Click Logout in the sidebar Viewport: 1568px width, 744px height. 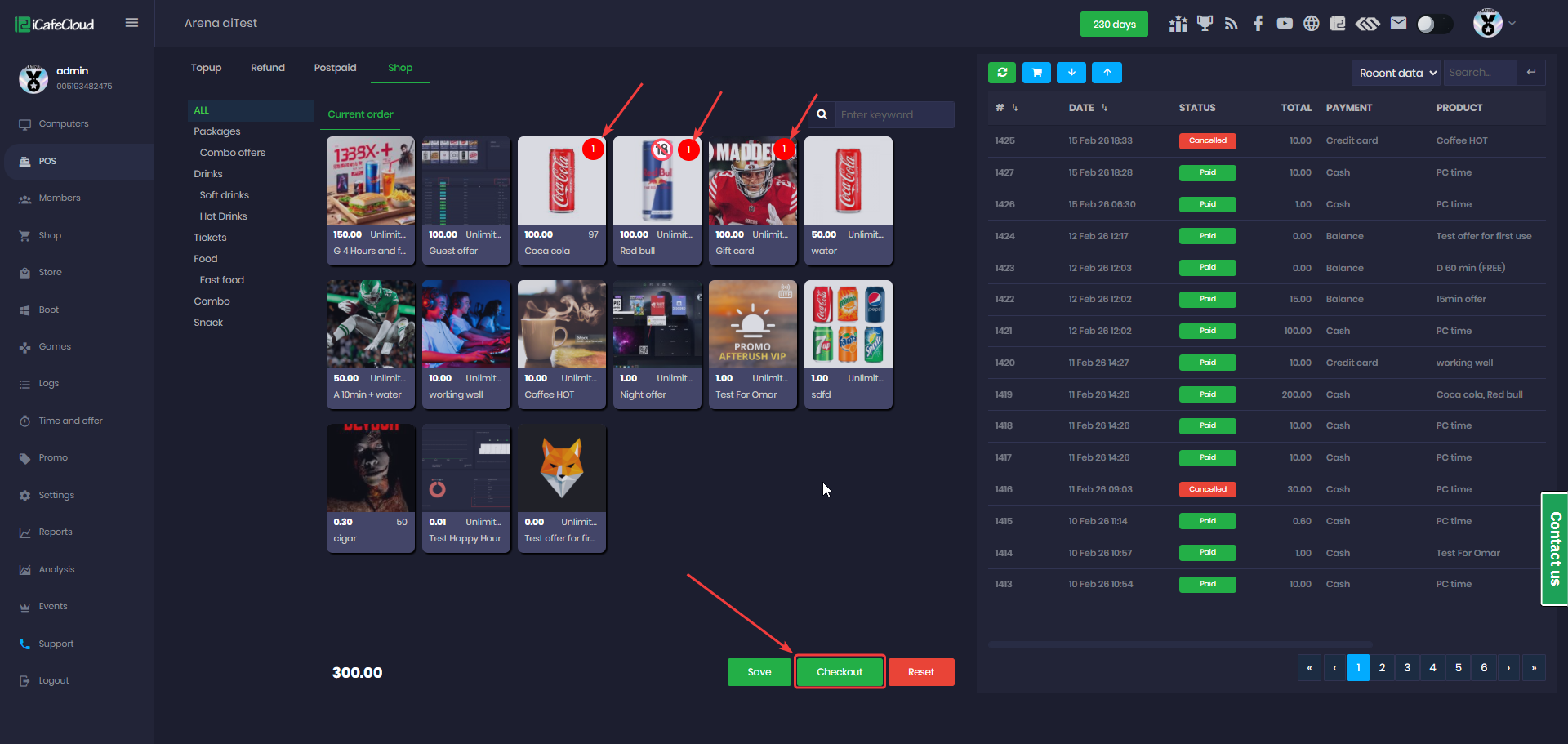coord(54,681)
